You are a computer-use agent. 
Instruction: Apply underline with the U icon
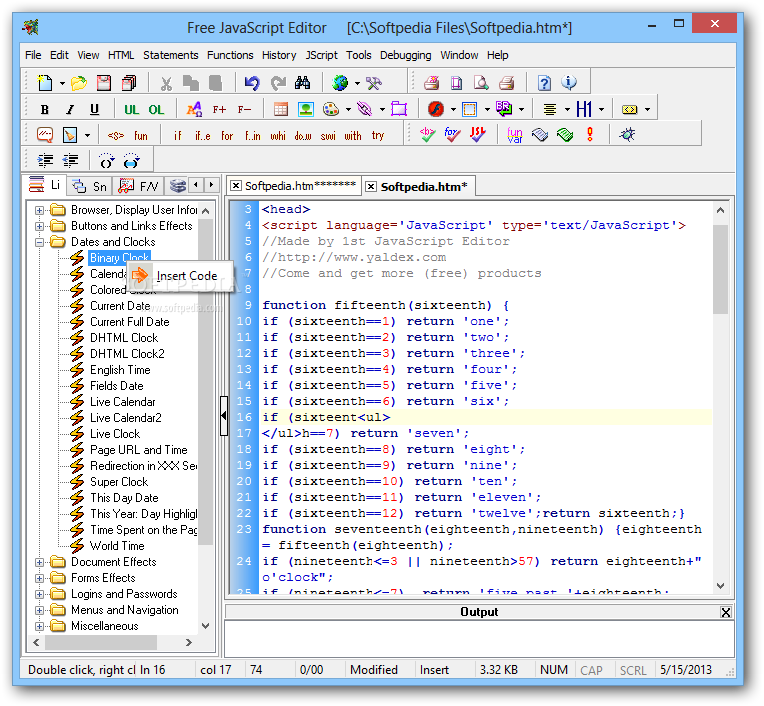click(x=95, y=110)
